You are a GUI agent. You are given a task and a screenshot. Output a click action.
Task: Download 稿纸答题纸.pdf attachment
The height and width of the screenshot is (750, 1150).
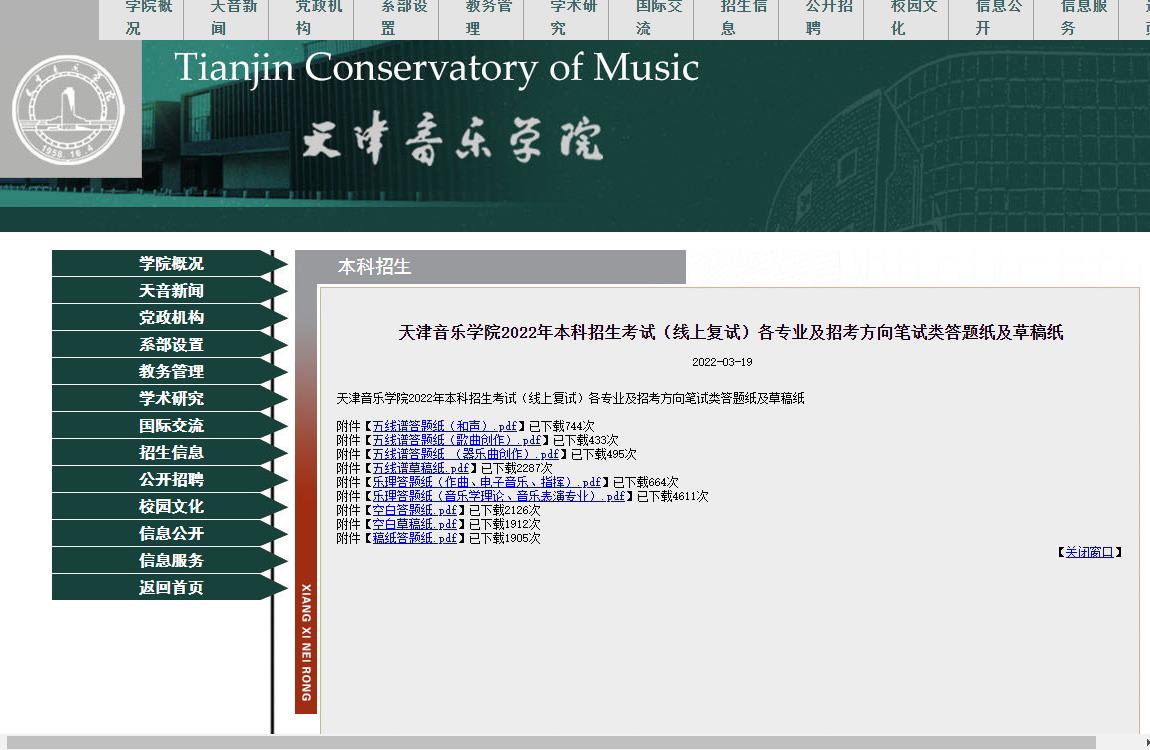[414, 538]
